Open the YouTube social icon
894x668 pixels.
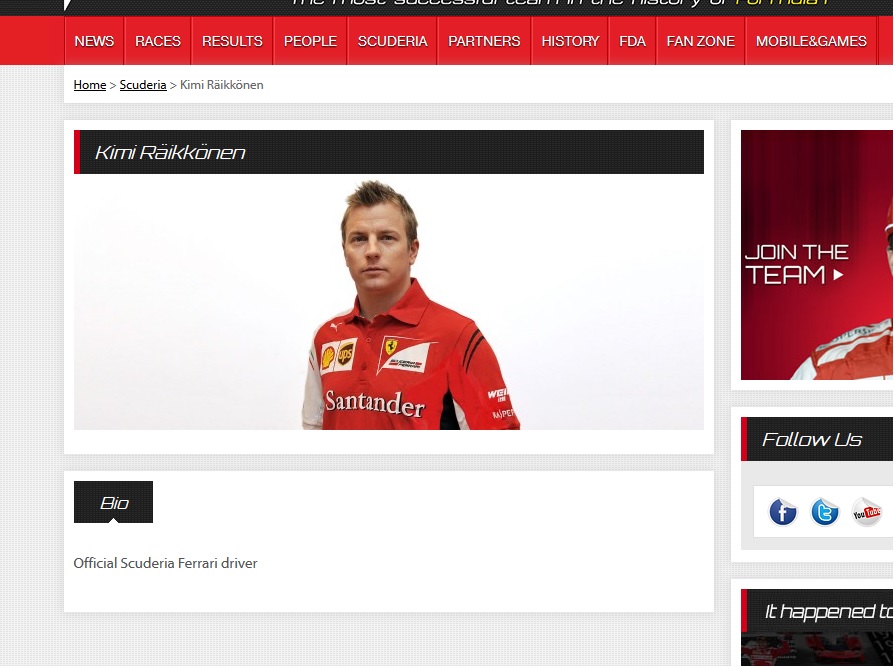[866, 513]
